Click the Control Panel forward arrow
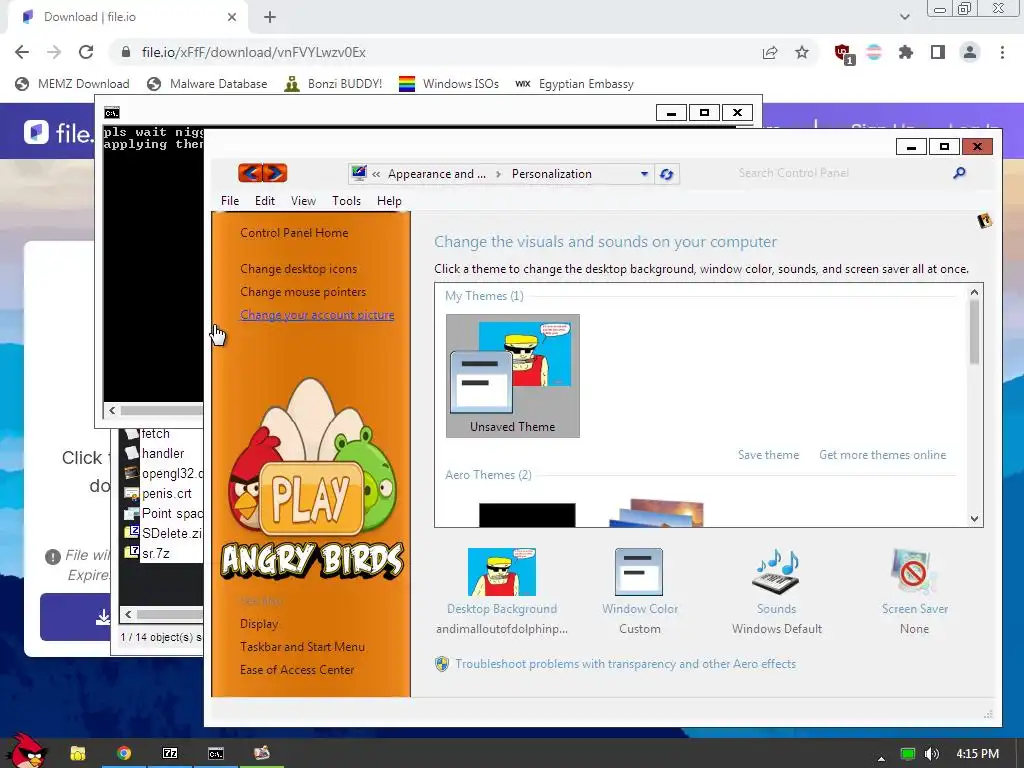The width and height of the screenshot is (1024, 768). tap(275, 173)
